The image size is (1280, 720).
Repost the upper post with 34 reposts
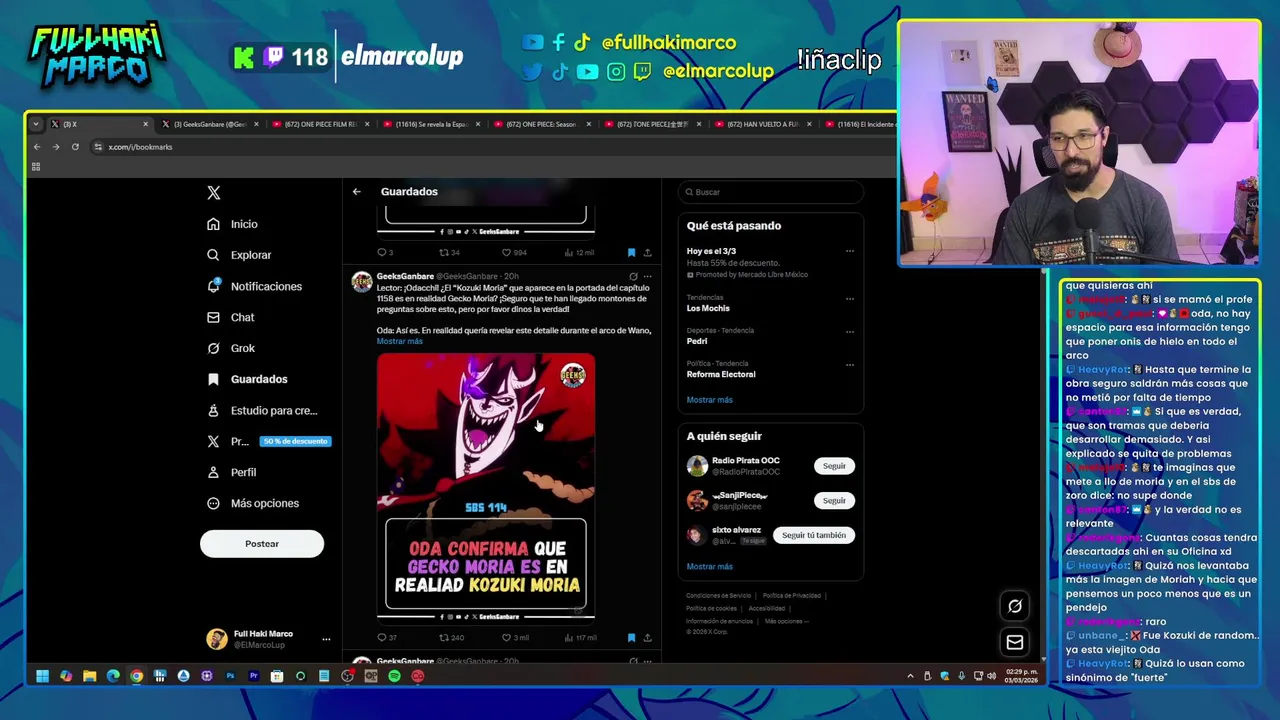pyautogui.click(x=450, y=253)
